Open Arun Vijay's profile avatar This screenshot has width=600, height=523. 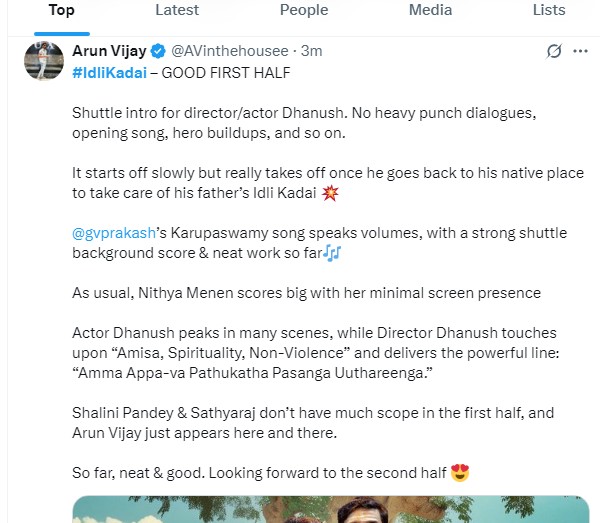pyautogui.click(x=44, y=60)
